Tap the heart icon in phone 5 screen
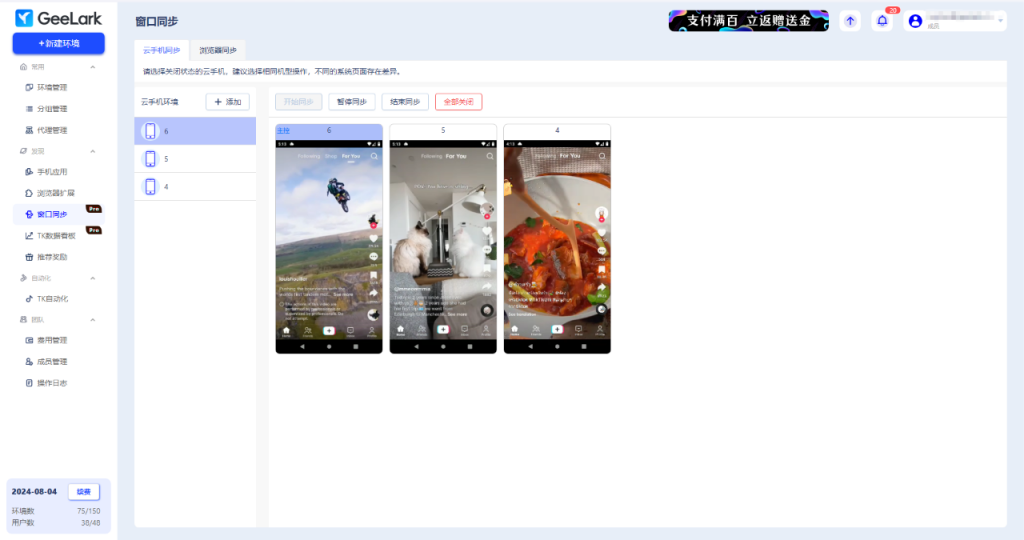 [x=488, y=232]
